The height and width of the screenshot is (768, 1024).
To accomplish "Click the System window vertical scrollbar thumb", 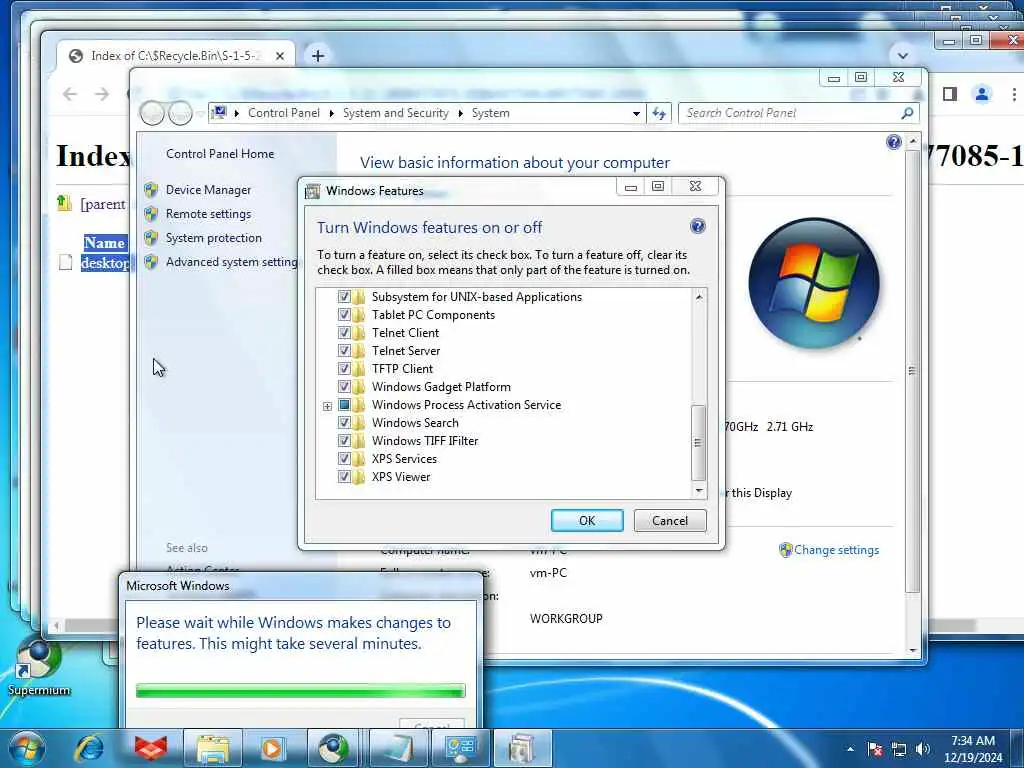I will pos(912,371).
